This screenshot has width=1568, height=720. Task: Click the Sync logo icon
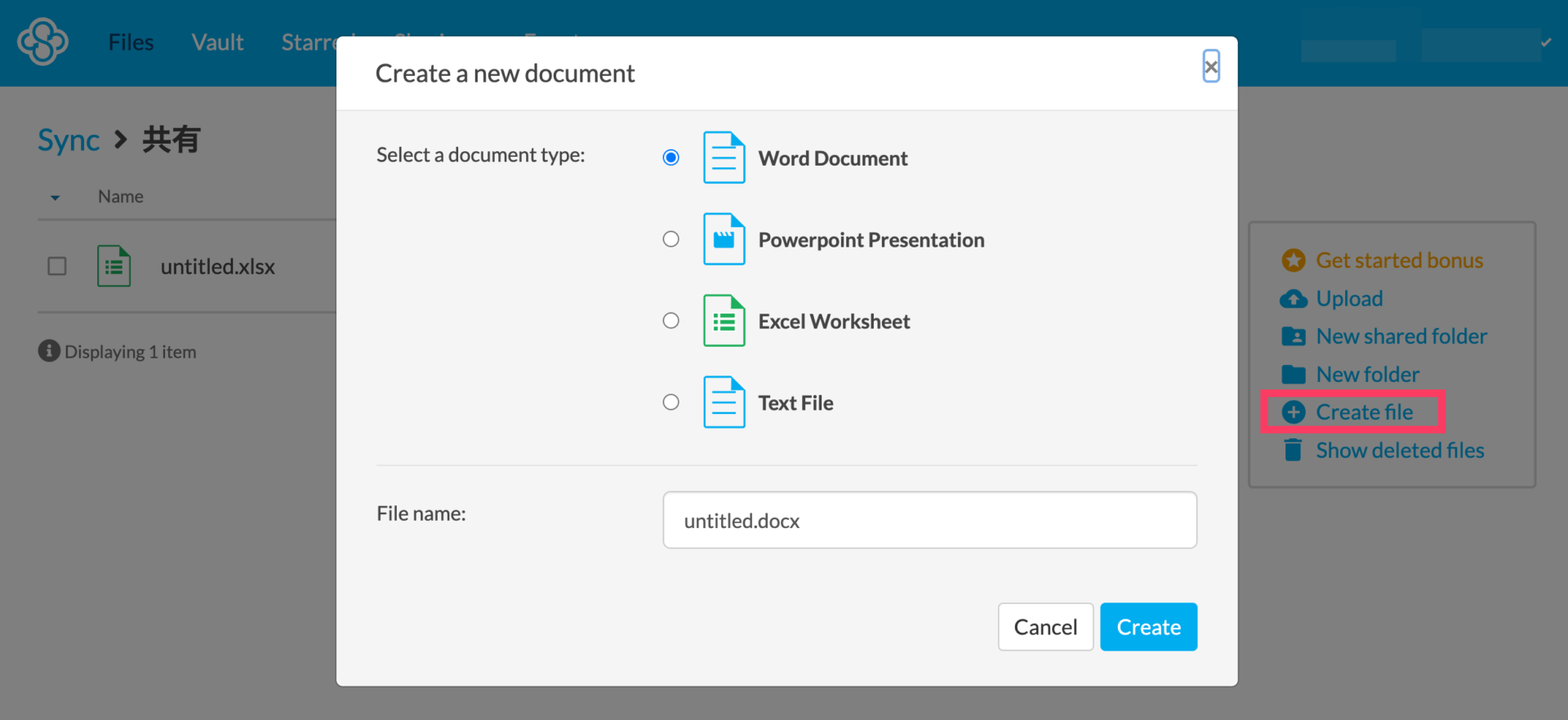point(43,42)
